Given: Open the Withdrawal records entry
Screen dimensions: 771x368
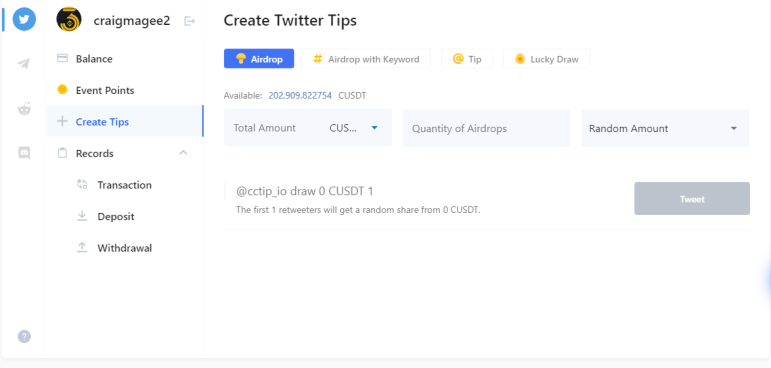Looking at the screenshot, I should pyautogui.click(x=125, y=248).
